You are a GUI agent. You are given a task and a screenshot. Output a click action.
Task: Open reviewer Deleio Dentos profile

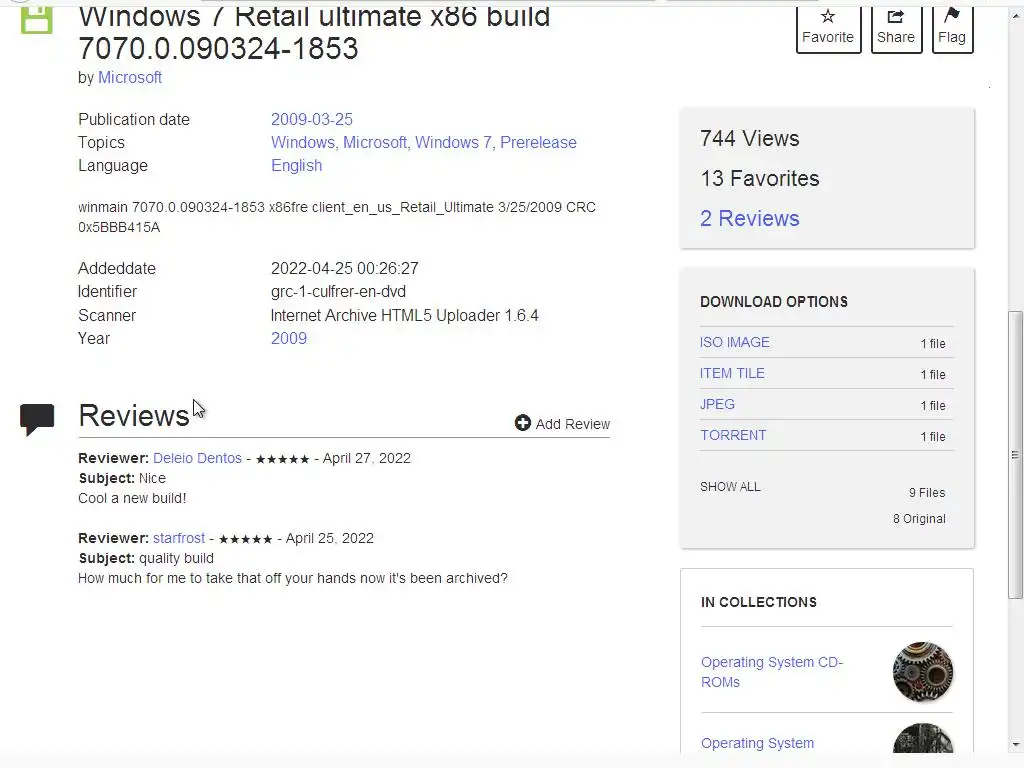point(197,458)
